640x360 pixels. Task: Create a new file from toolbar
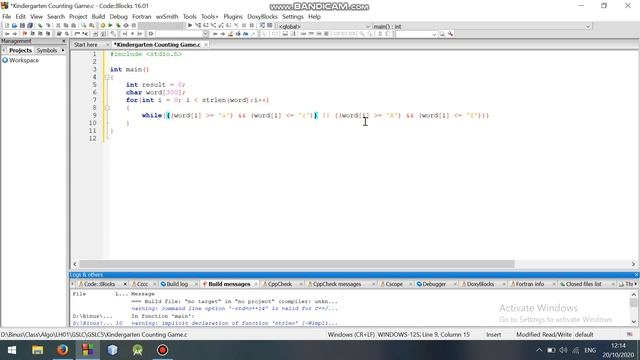[x=7, y=26]
